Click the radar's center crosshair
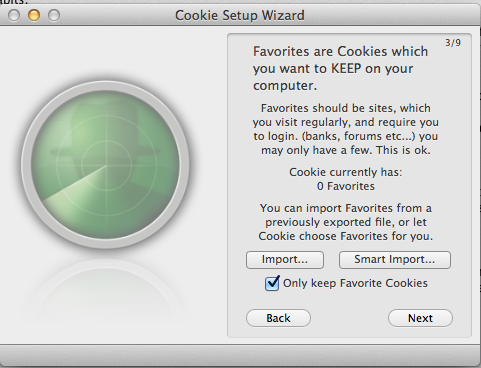Screen dimensions: 481x368 tap(107, 165)
